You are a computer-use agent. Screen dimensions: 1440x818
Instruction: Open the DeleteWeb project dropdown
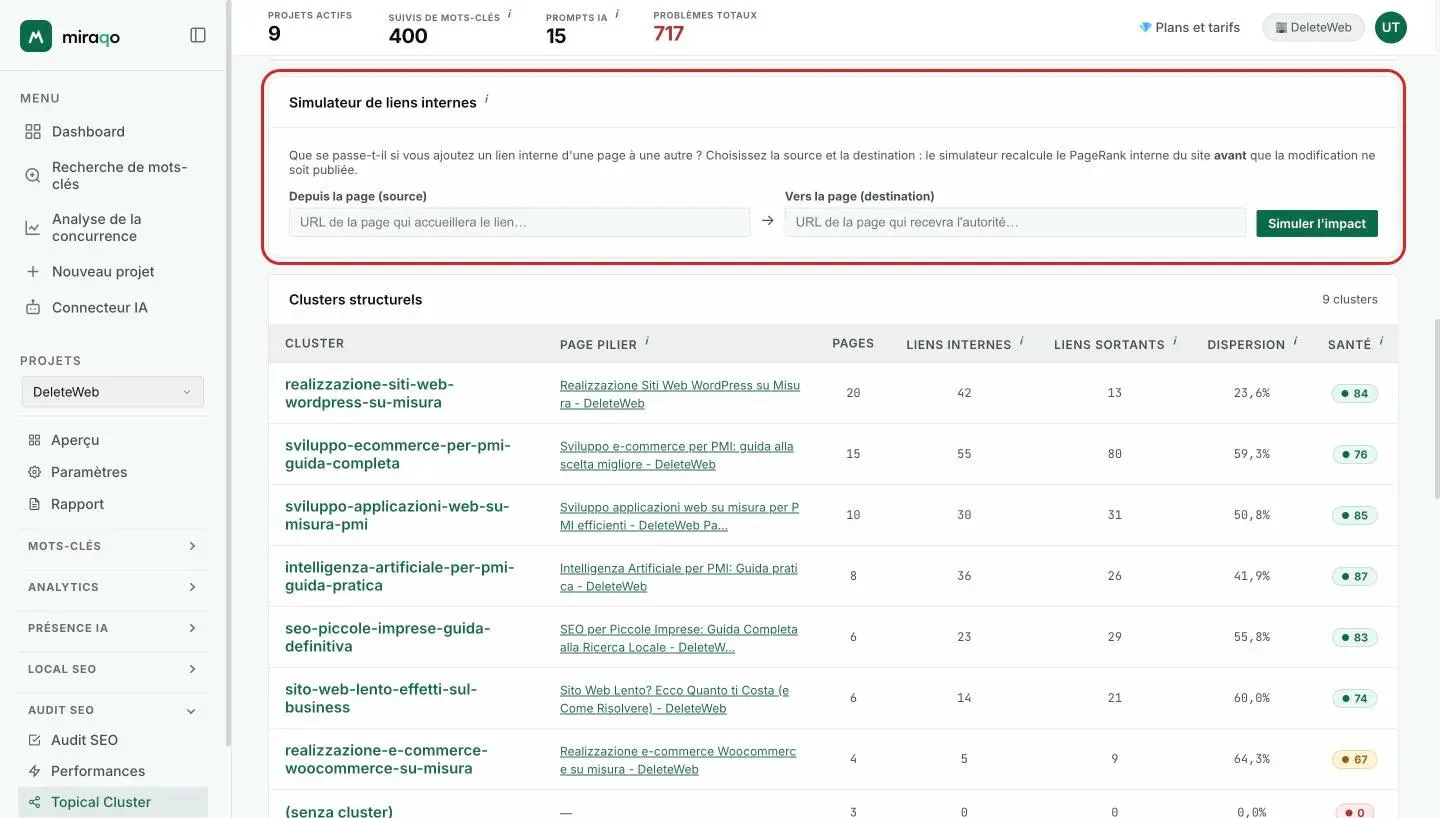(x=113, y=392)
